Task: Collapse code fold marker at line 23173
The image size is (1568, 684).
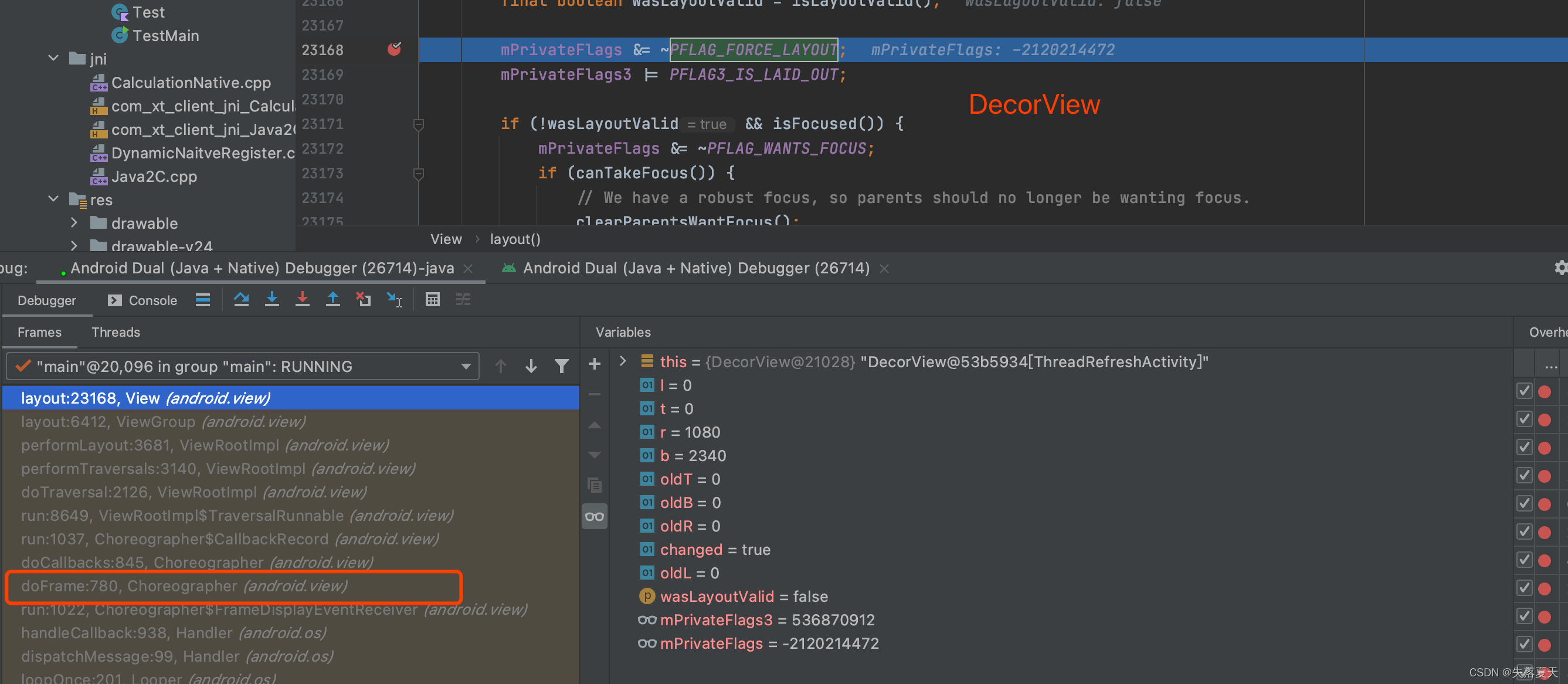Action: [x=418, y=174]
